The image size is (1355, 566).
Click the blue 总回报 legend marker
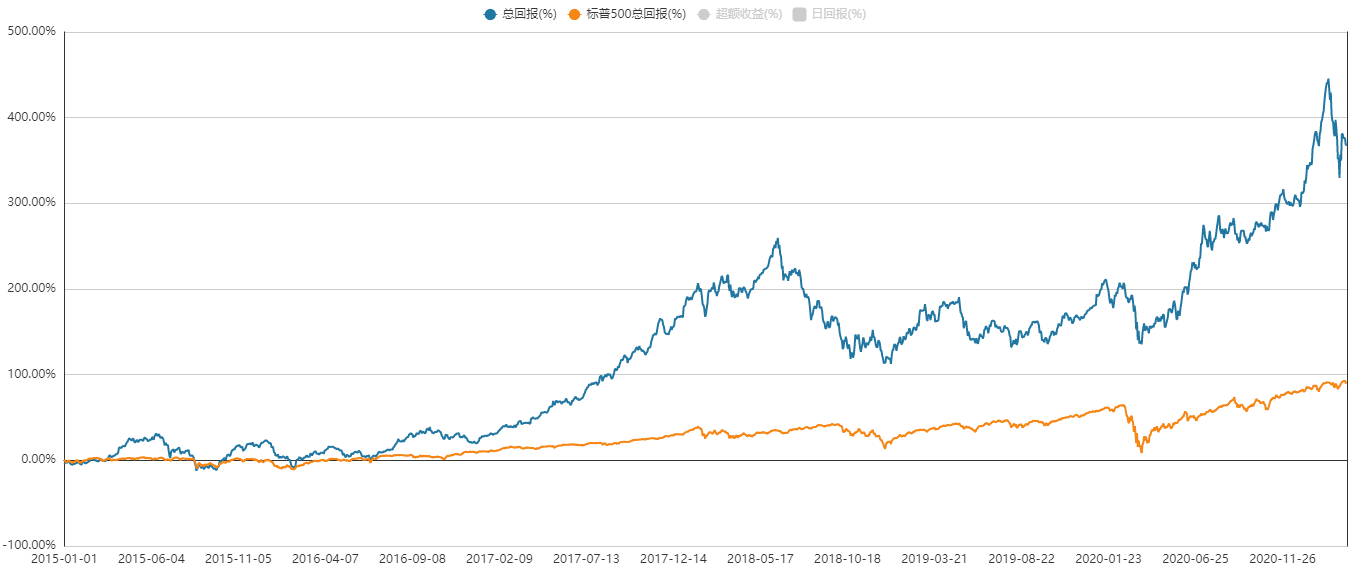pyautogui.click(x=490, y=14)
